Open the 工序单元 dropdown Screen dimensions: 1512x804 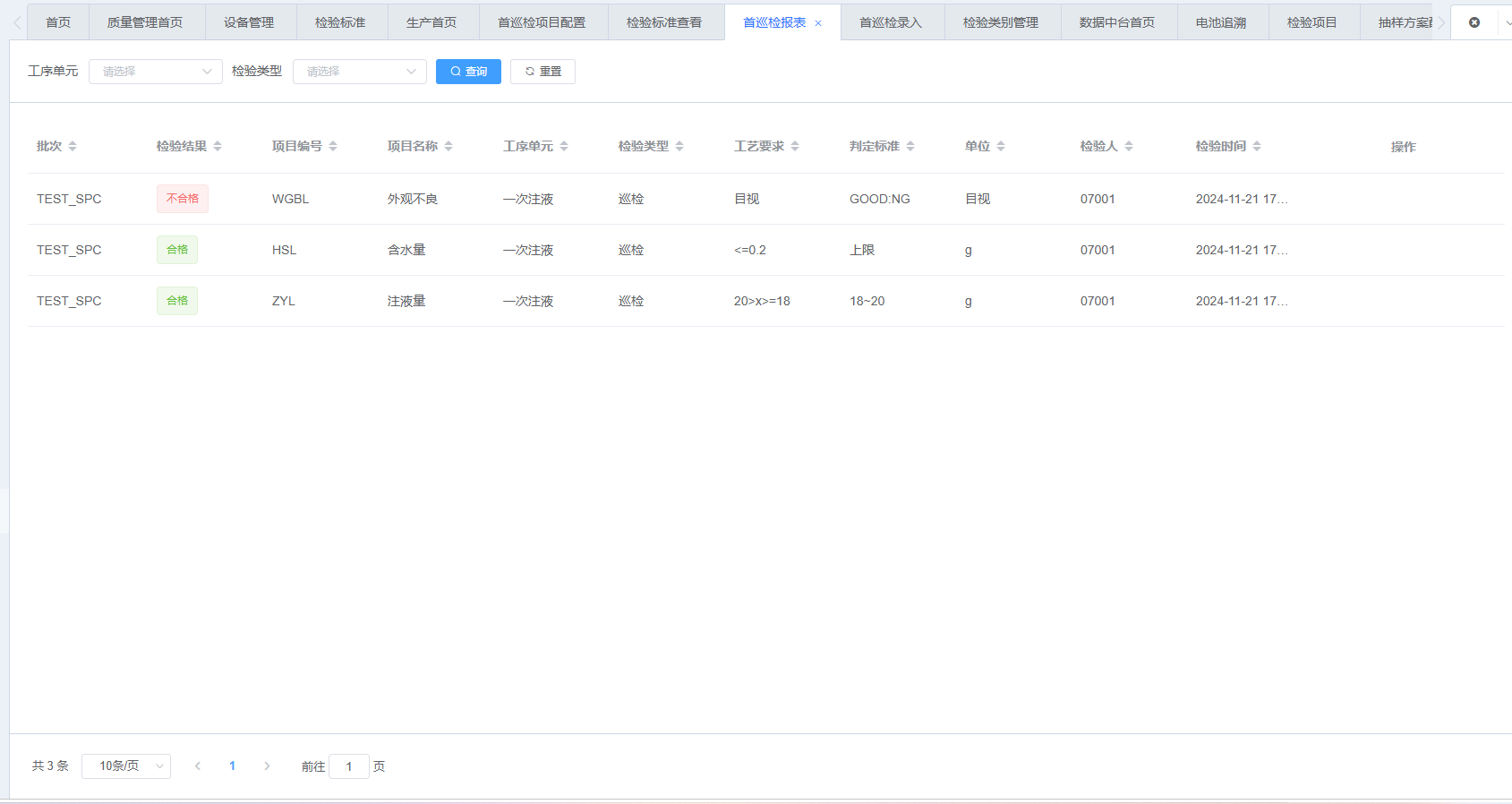coord(156,72)
